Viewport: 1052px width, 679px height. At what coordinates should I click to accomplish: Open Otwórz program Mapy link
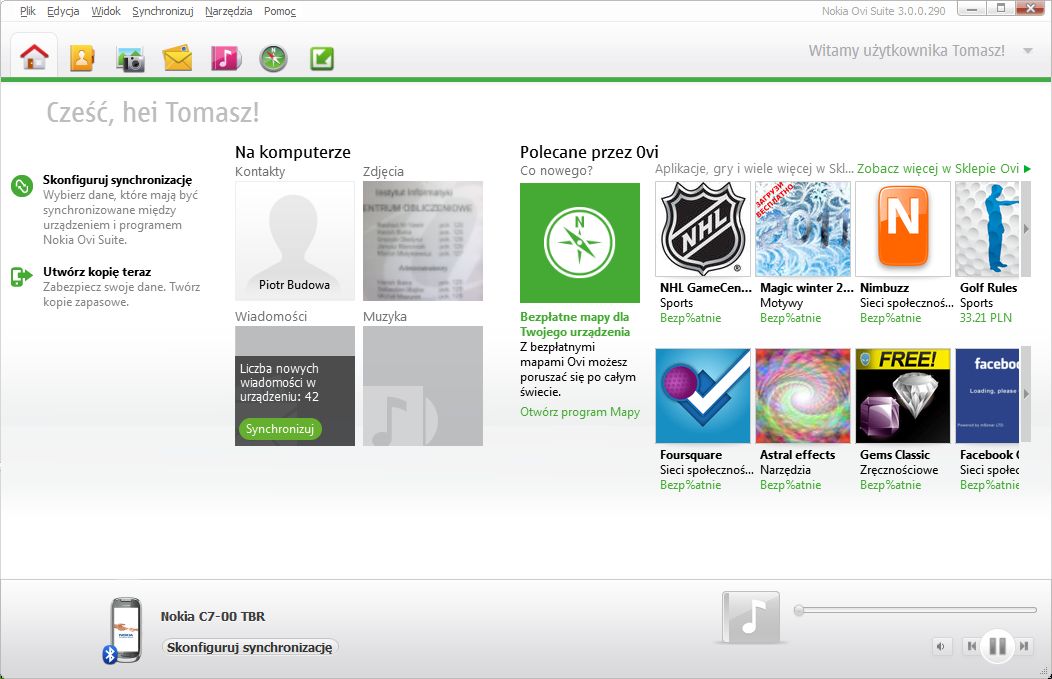(x=580, y=412)
